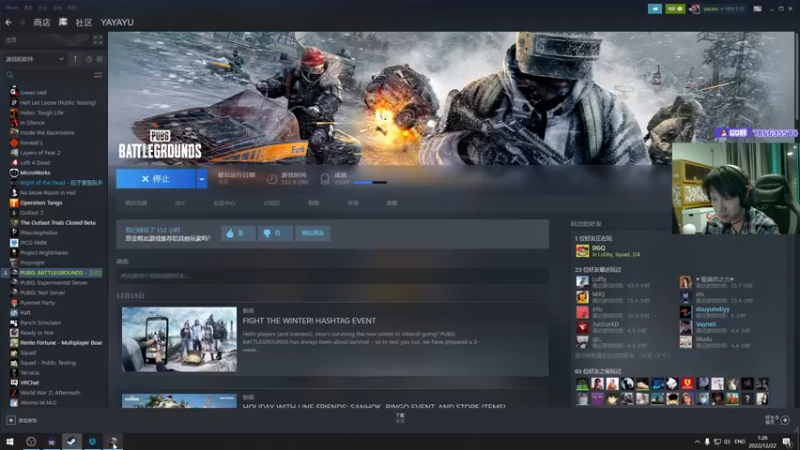Click the forward navigation arrow
The width and height of the screenshot is (800, 450).
click(22, 22)
